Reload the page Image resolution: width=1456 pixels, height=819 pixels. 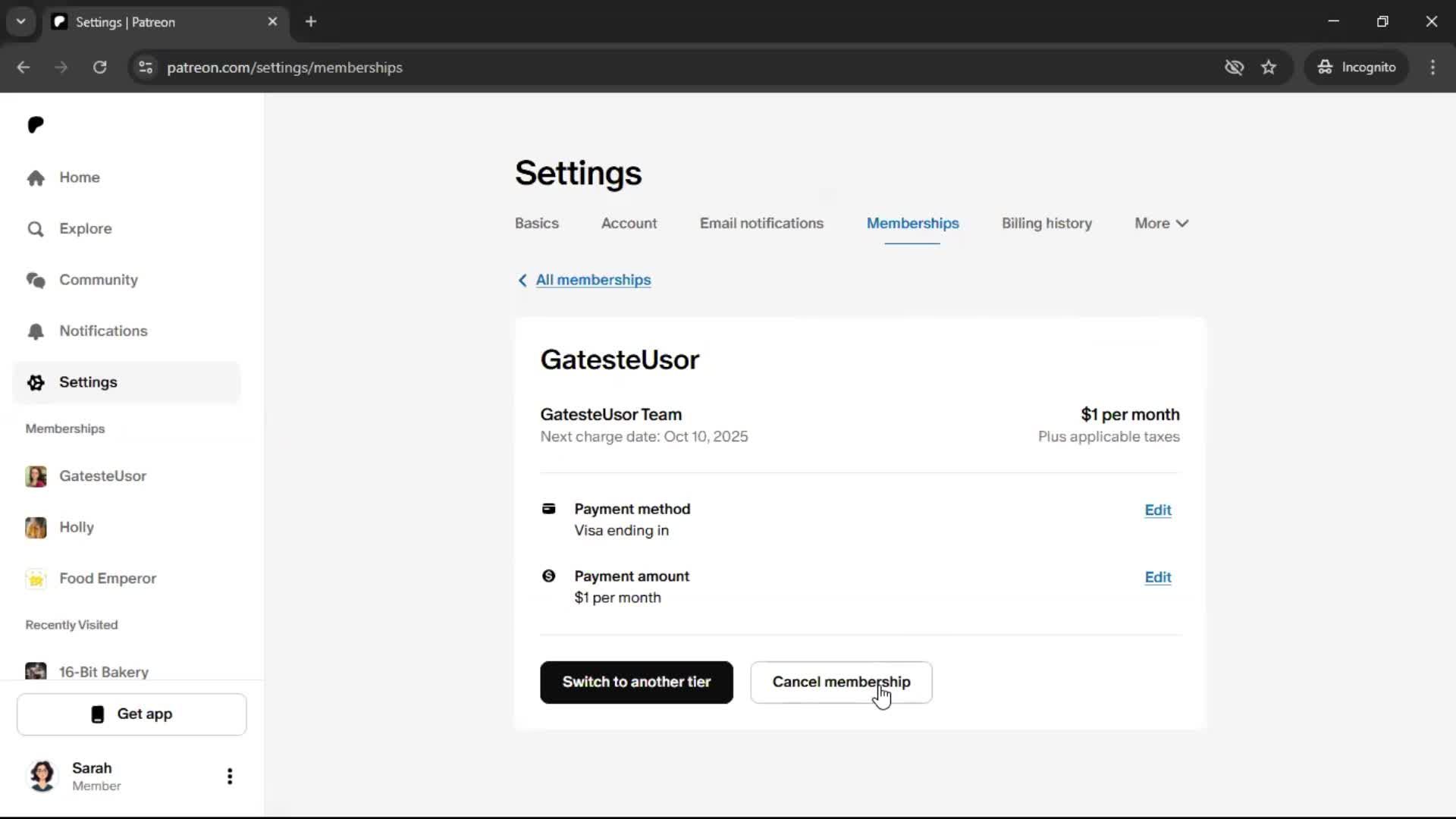99,67
